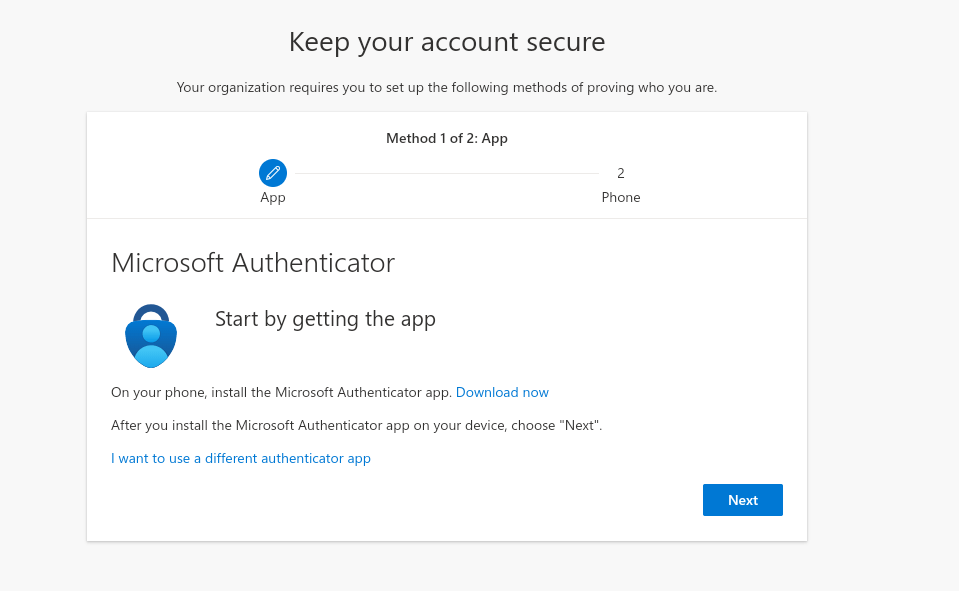This screenshot has width=959, height=591.
Task: Select the App step label
Action: pos(273,198)
